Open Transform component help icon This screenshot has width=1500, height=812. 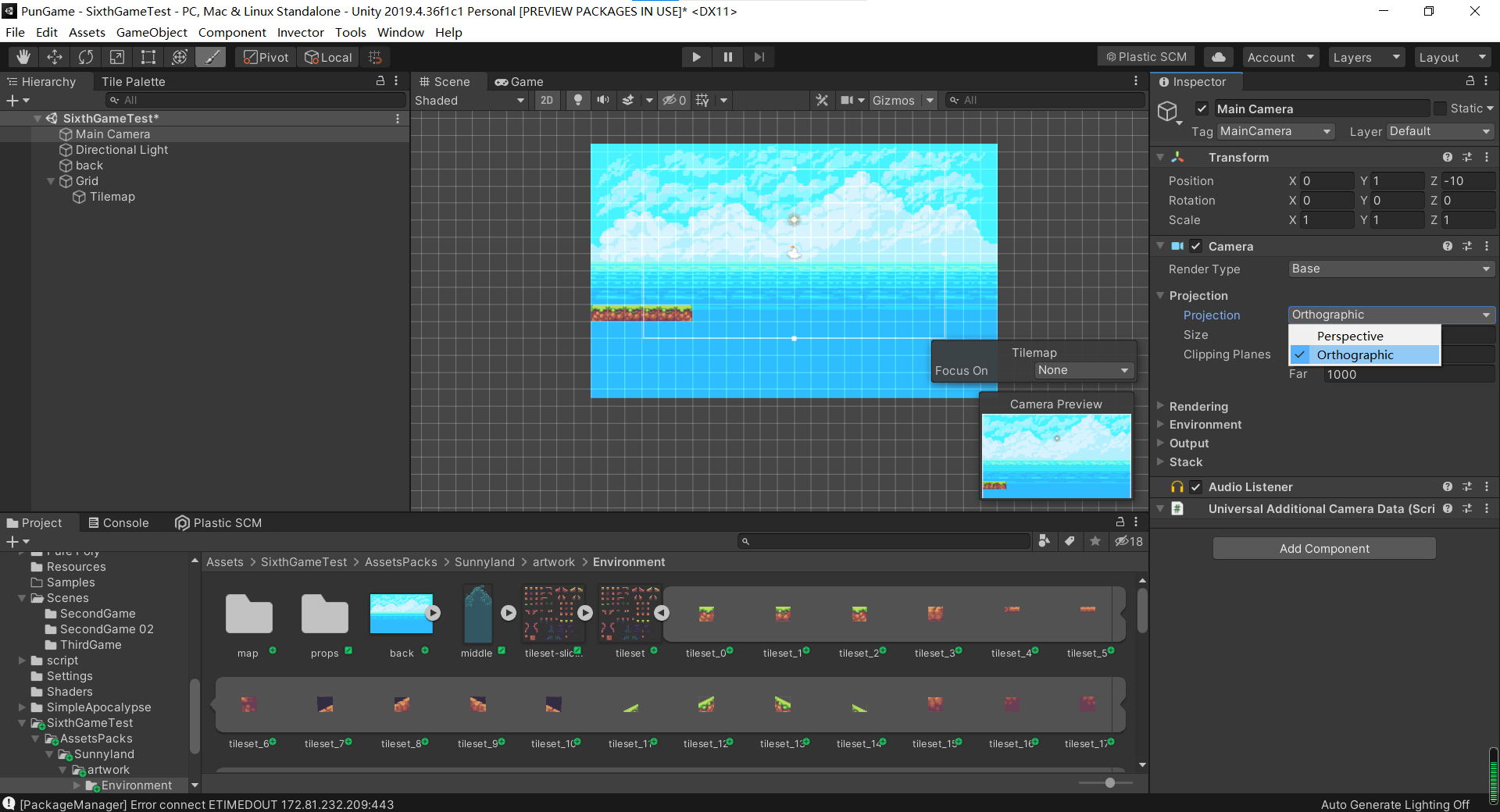pyautogui.click(x=1448, y=157)
